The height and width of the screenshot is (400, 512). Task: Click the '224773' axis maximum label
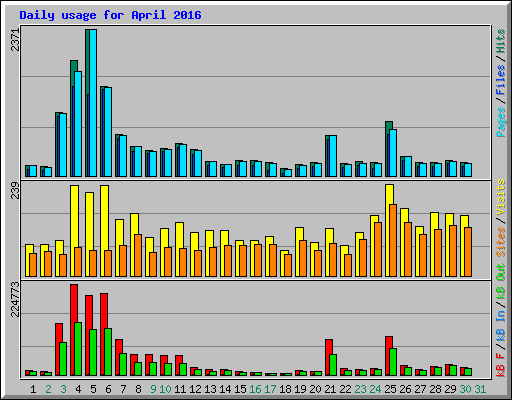coord(15,300)
